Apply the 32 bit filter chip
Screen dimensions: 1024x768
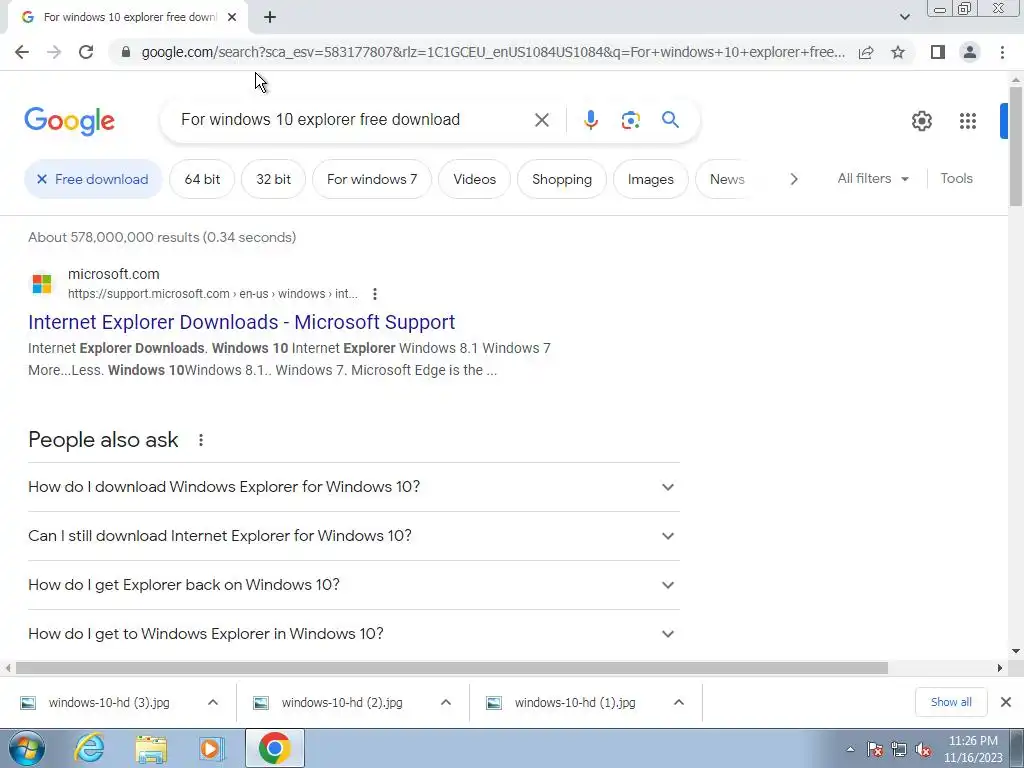coord(273,179)
